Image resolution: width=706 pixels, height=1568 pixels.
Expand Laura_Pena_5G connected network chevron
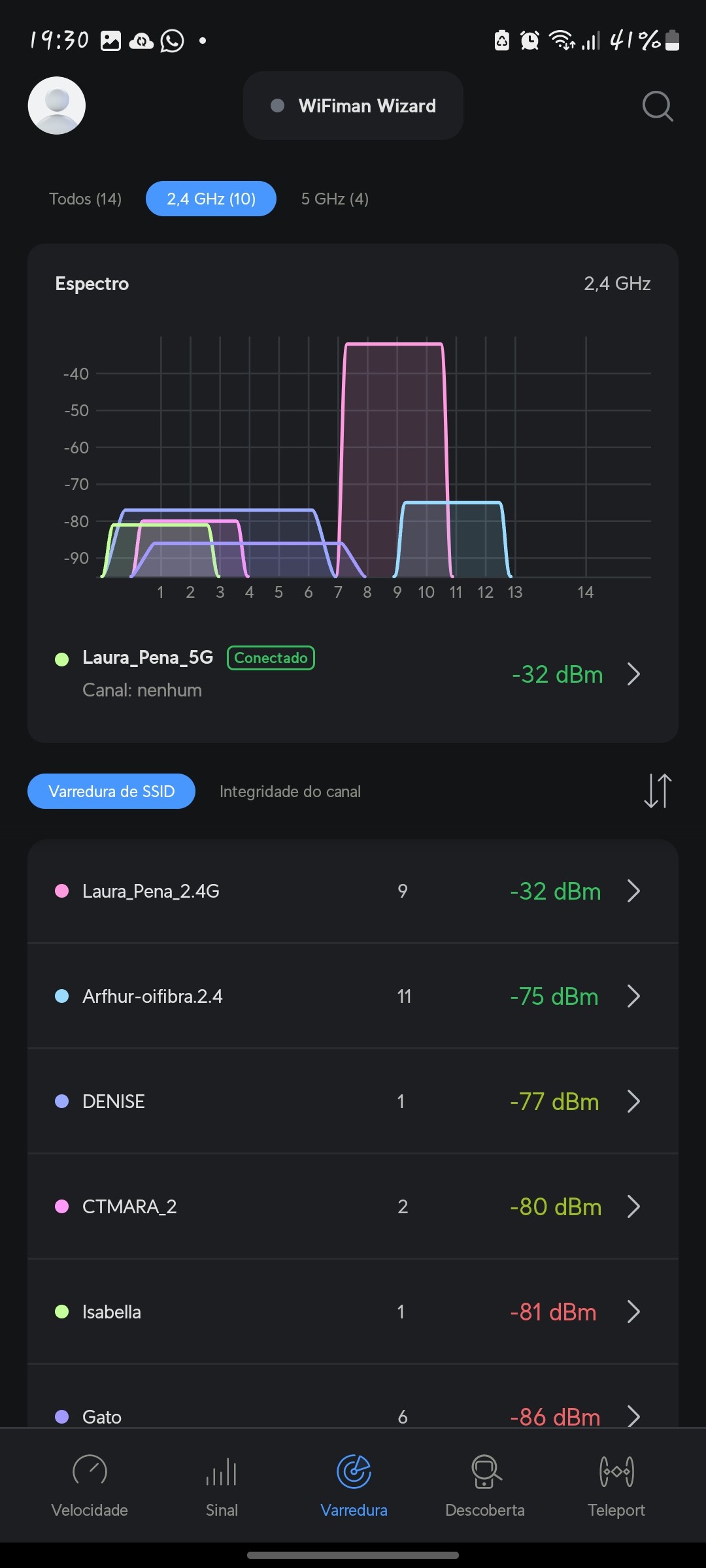coord(633,674)
